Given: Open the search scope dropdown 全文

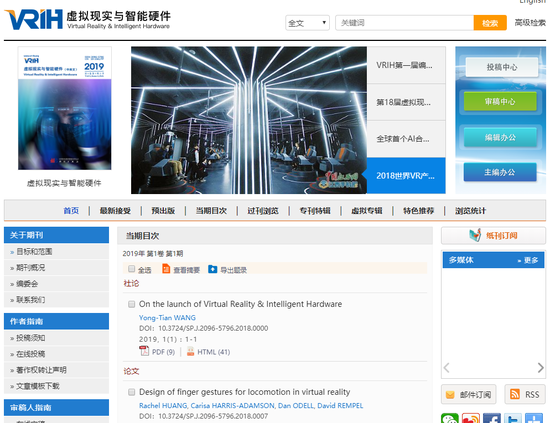Looking at the screenshot, I should coord(307,23).
